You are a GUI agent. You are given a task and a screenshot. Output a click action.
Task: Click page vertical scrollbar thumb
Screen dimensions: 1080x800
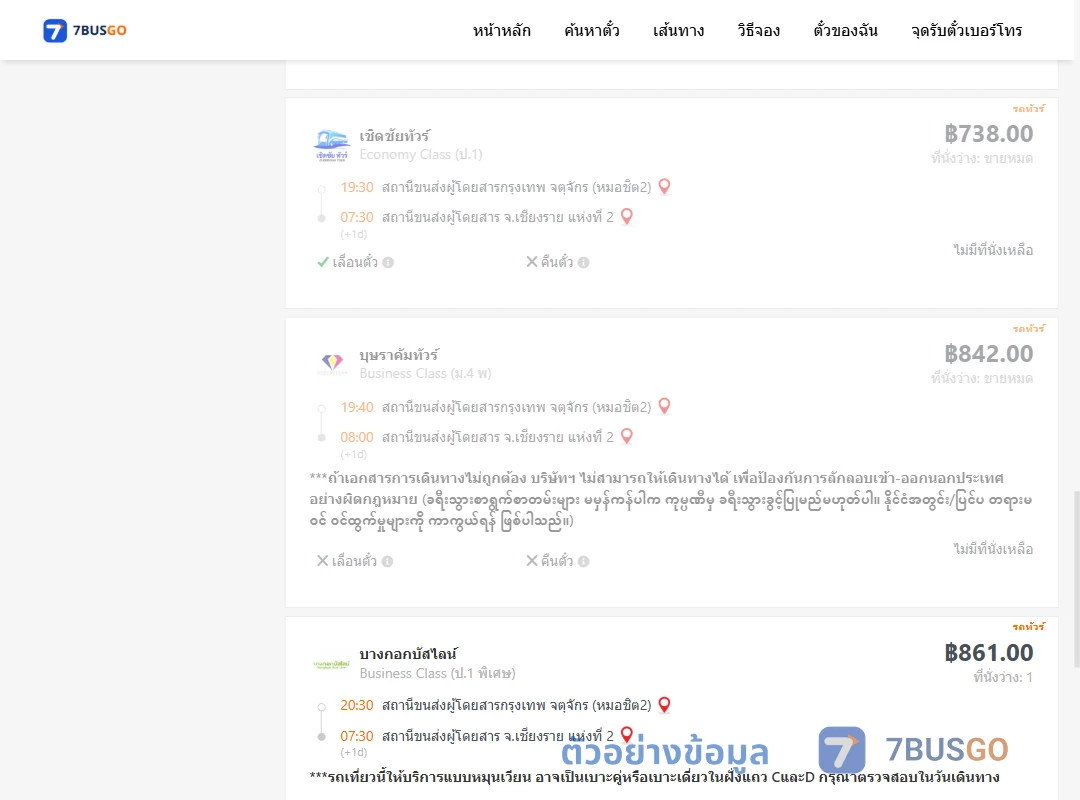click(x=1076, y=579)
